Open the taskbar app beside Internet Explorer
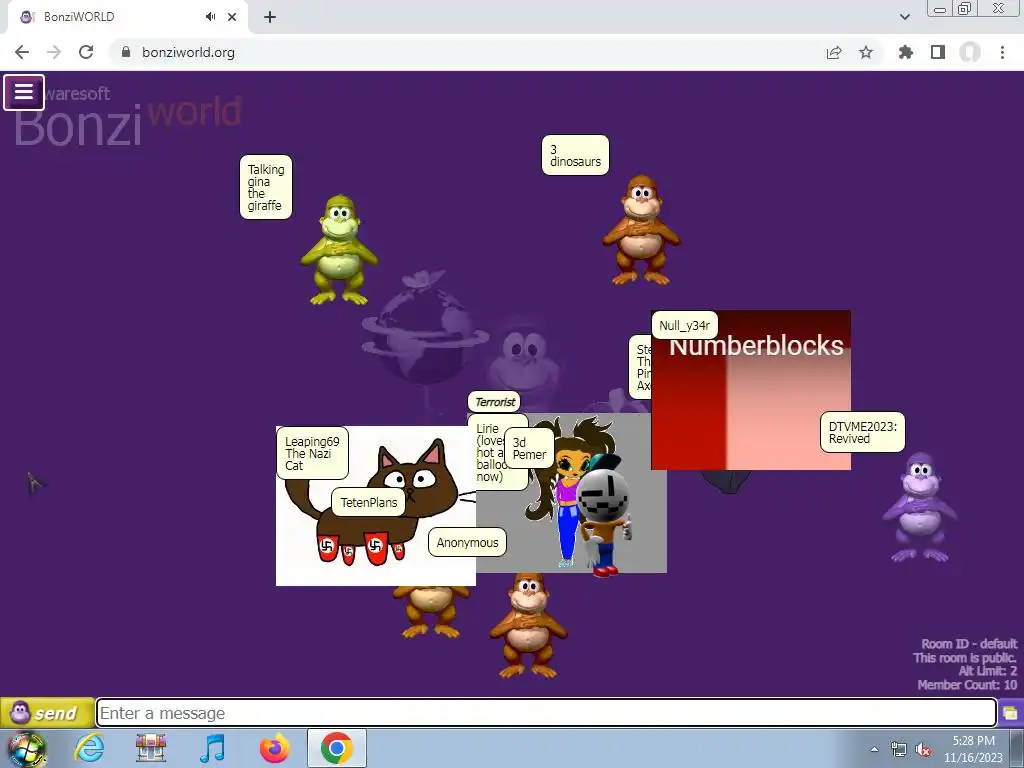Viewport: 1024px width, 768px height. click(151, 748)
